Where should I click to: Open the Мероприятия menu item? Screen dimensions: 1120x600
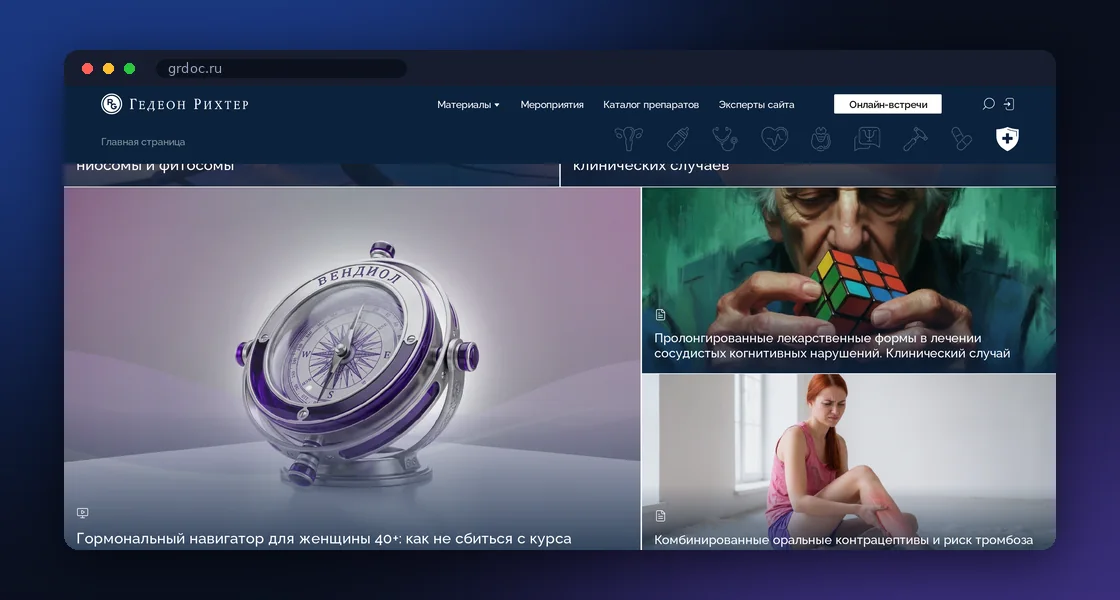[x=552, y=105]
